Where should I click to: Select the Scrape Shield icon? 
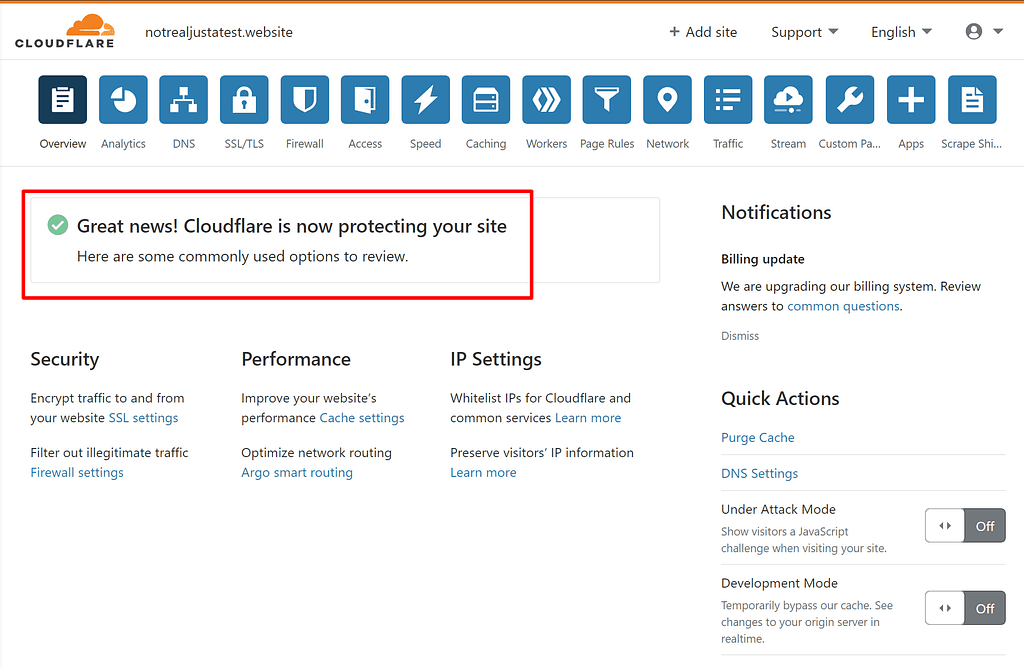click(970, 99)
